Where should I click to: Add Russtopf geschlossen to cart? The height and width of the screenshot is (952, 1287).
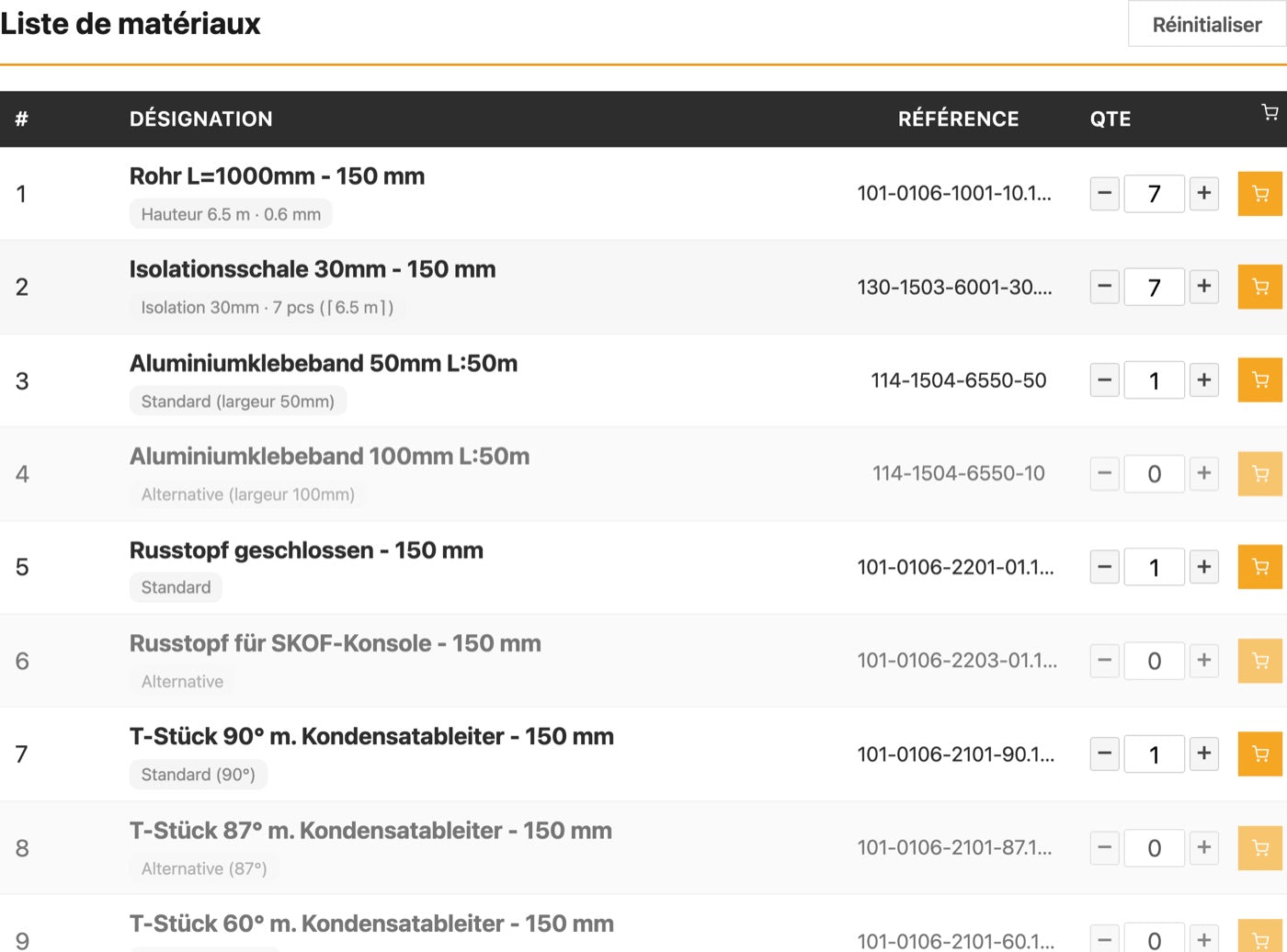click(x=1260, y=567)
